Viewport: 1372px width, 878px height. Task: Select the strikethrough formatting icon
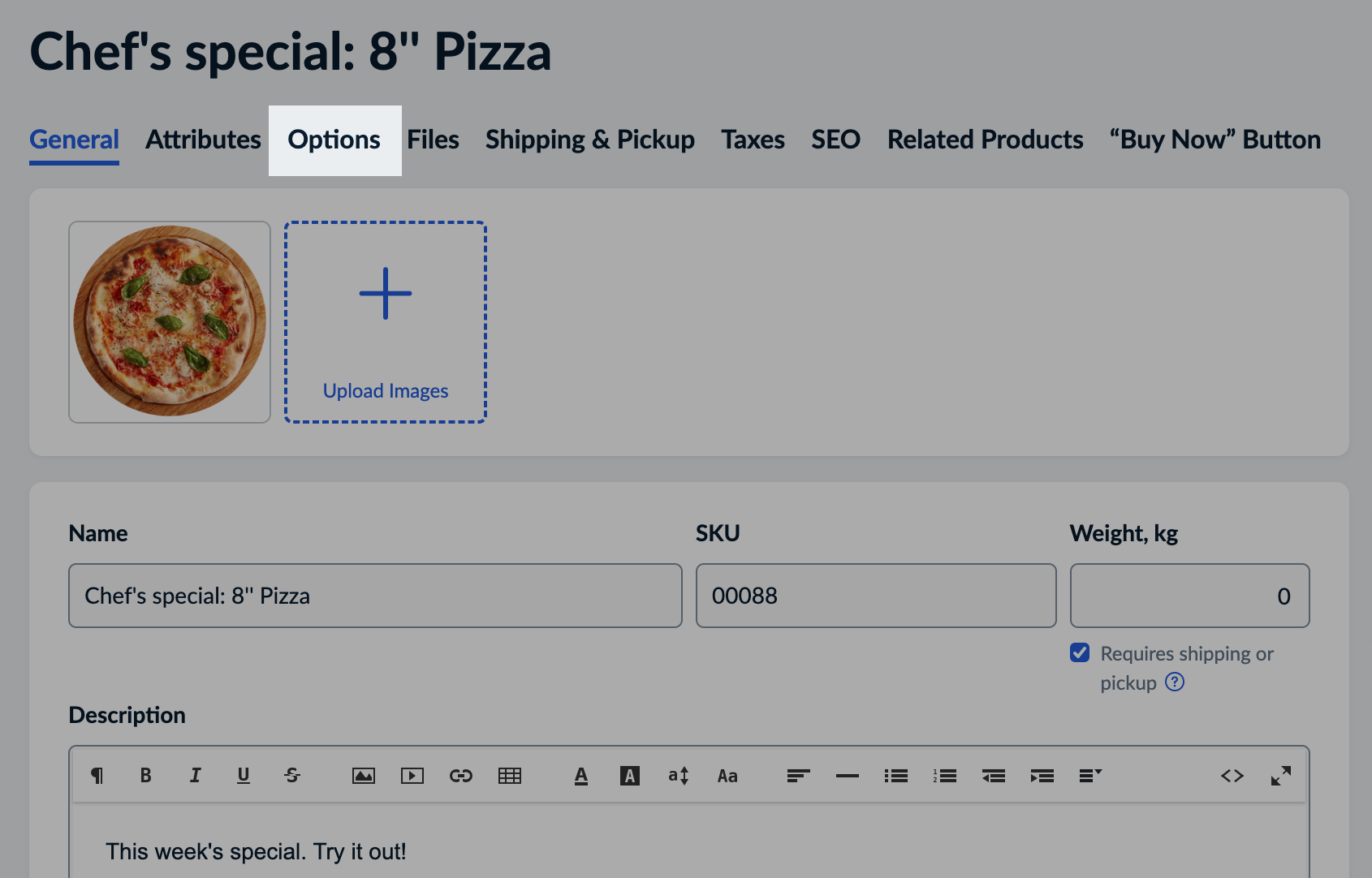point(292,775)
